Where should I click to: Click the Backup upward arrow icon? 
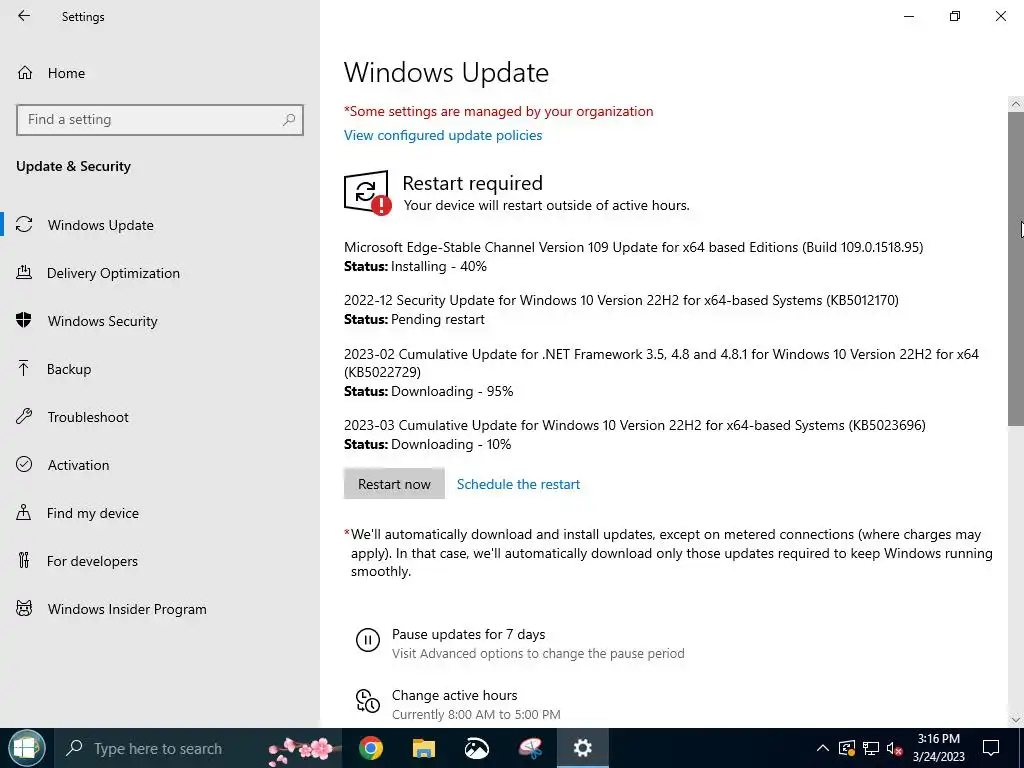point(24,368)
